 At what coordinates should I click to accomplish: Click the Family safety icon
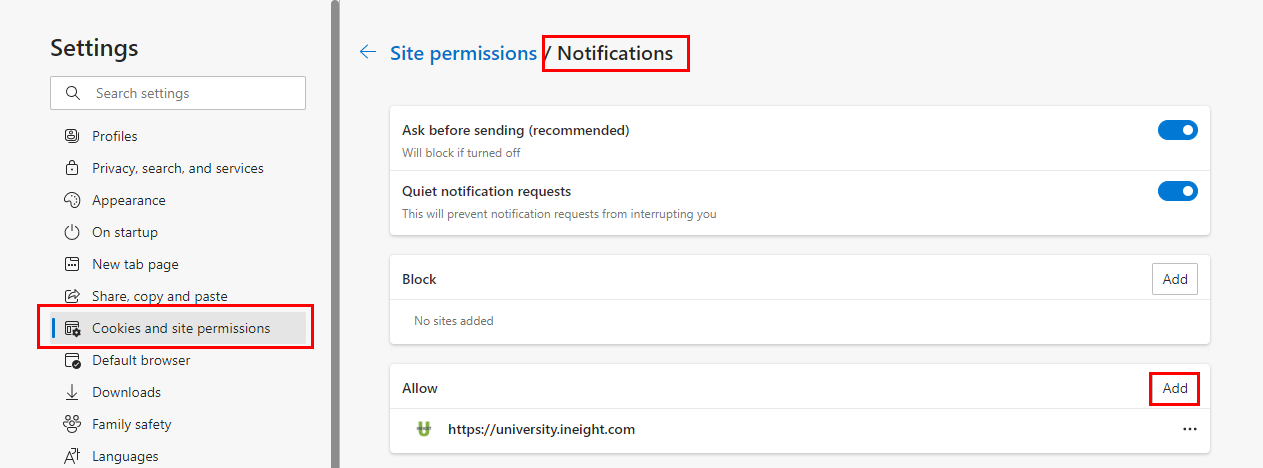pyautogui.click(x=72, y=424)
